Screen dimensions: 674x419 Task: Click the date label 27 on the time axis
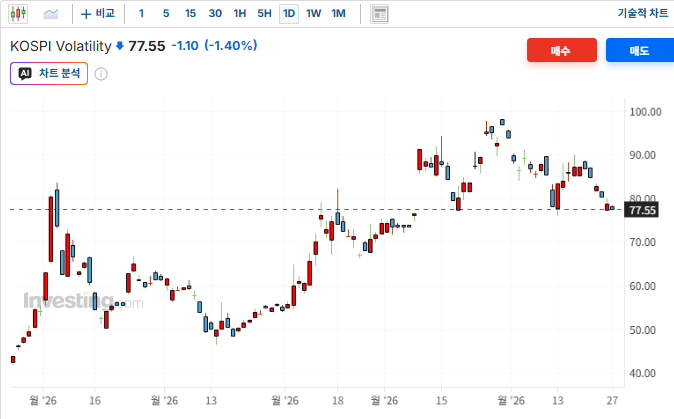pyautogui.click(x=612, y=401)
